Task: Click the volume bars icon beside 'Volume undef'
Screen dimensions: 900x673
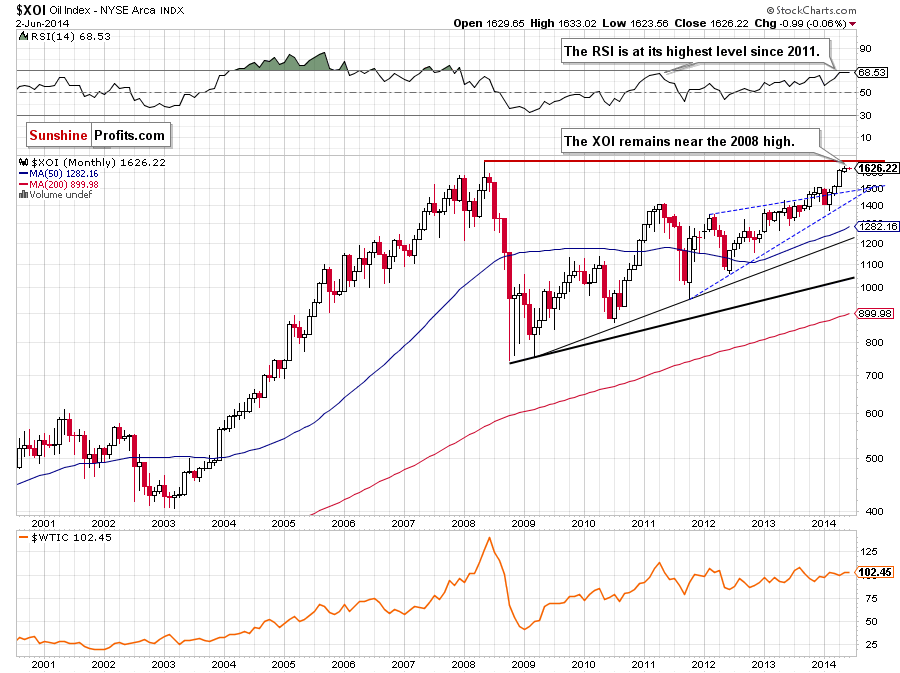Action: click(24, 194)
